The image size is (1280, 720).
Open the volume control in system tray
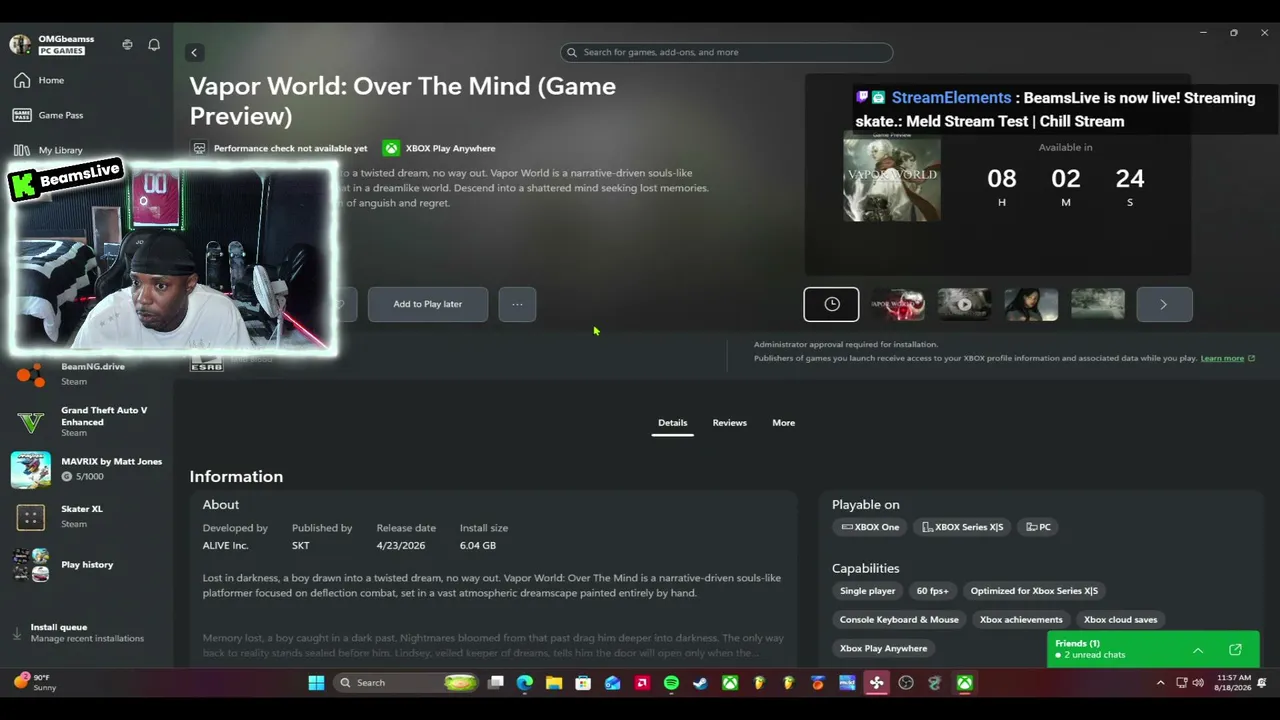coord(1198,683)
